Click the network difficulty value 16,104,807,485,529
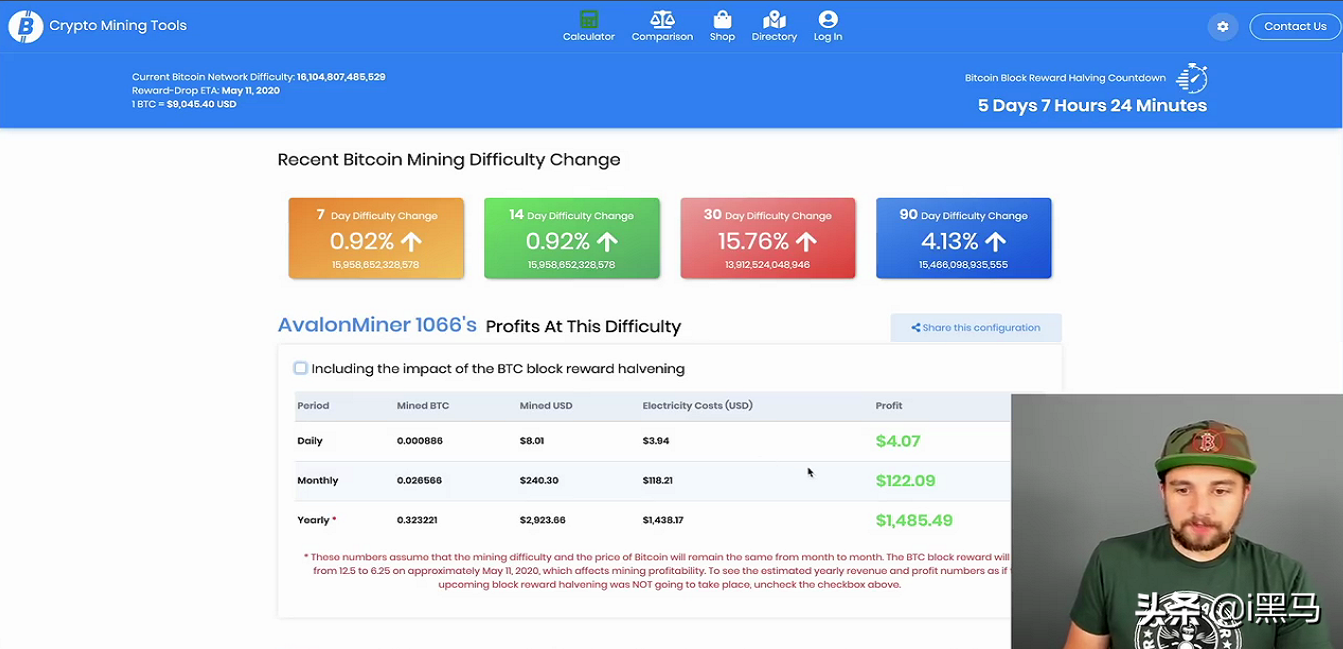This screenshot has width=1343, height=649. (341, 77)
